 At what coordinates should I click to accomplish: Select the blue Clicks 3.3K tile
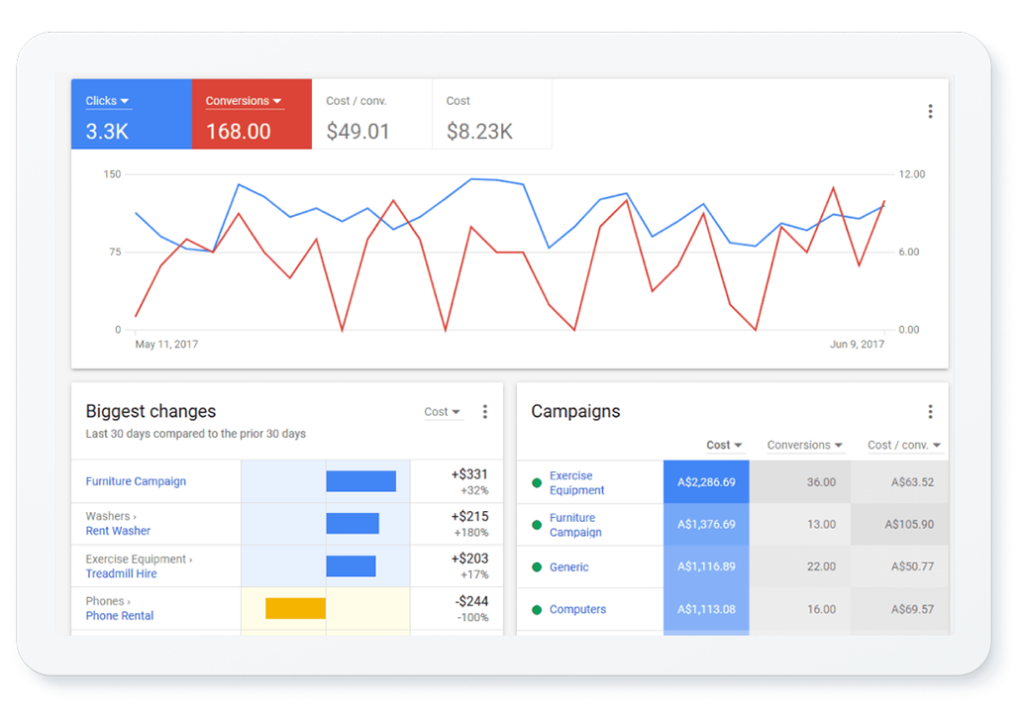pos(131,114)
